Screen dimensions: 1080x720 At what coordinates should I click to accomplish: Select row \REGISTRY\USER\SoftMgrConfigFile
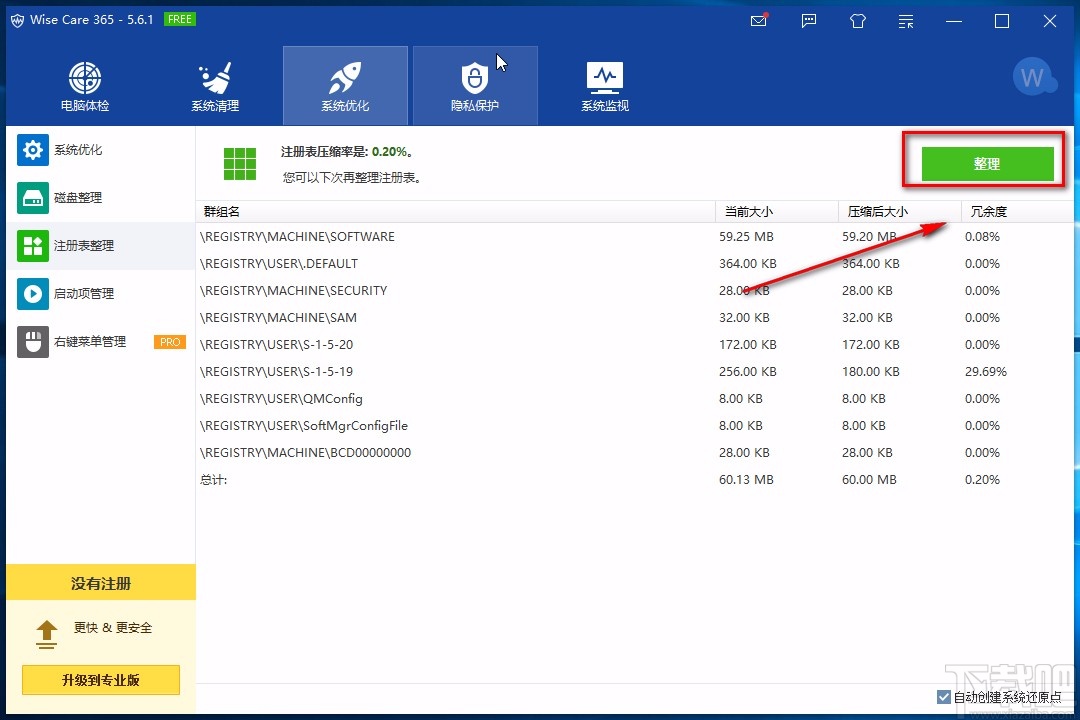pos(634,425)
